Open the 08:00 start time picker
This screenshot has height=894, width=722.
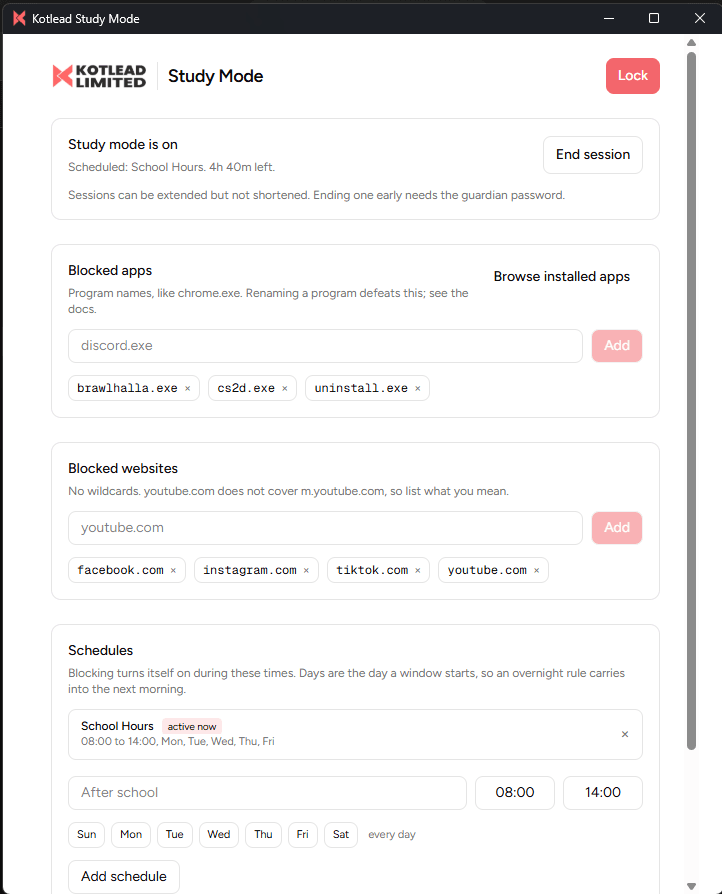[x=515, y=793]
